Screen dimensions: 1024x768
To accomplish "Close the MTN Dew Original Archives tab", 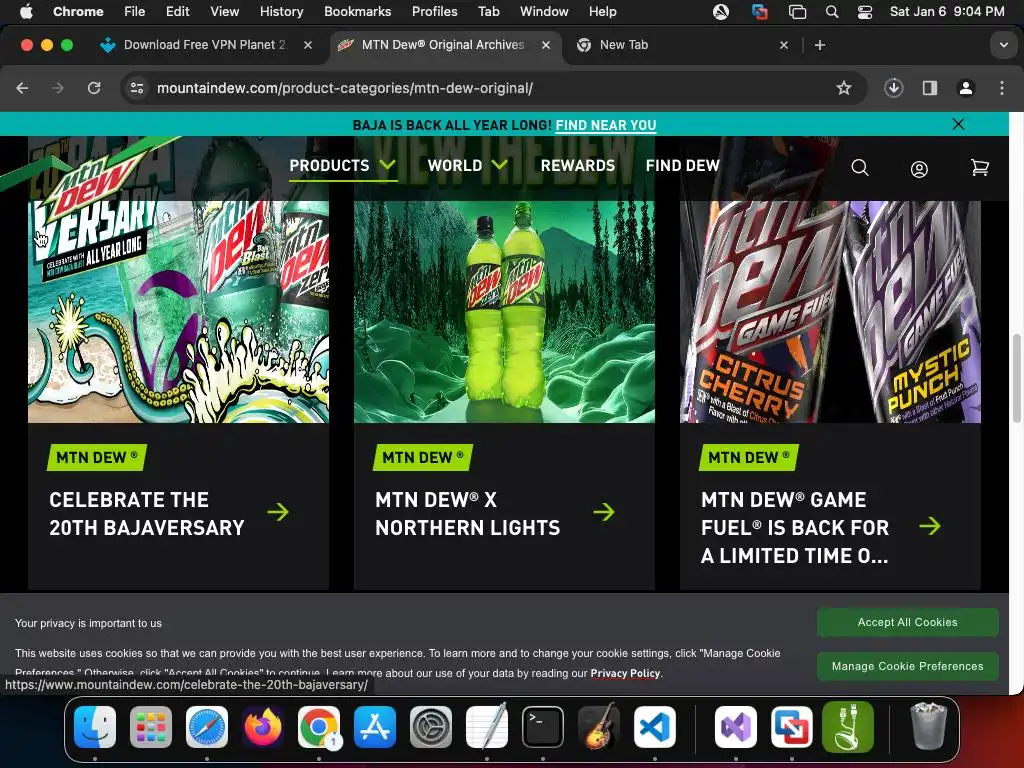I will click(x=546, y=45).
